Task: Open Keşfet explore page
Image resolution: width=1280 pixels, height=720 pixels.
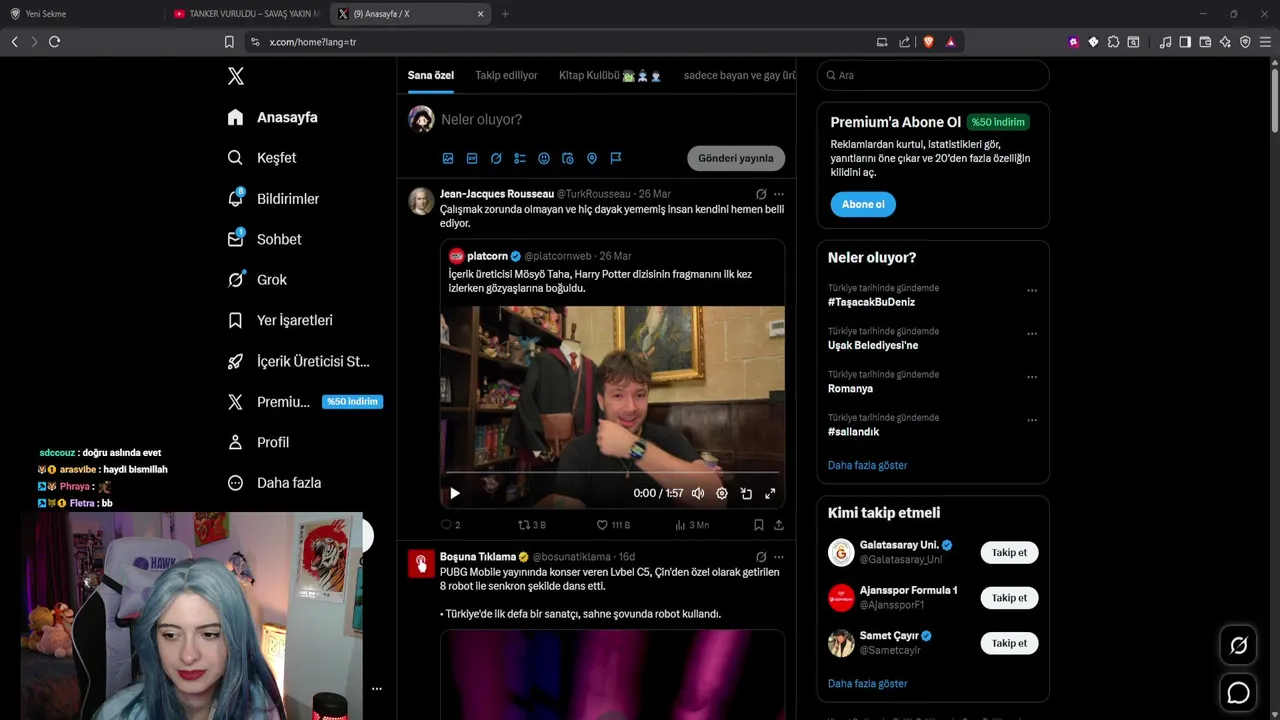Action: click(x=262, y=158)
